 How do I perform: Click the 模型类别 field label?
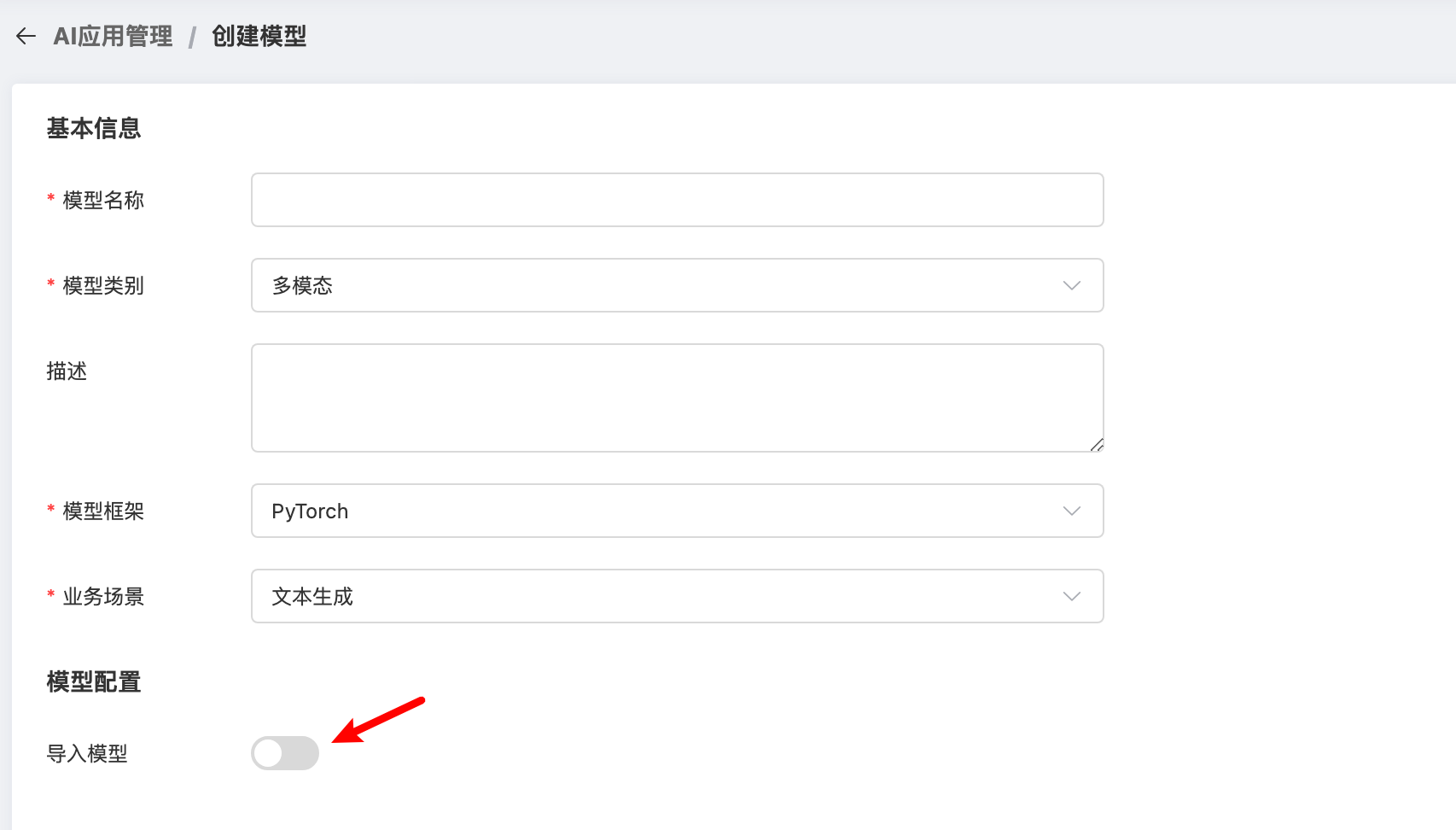(103, 285)
